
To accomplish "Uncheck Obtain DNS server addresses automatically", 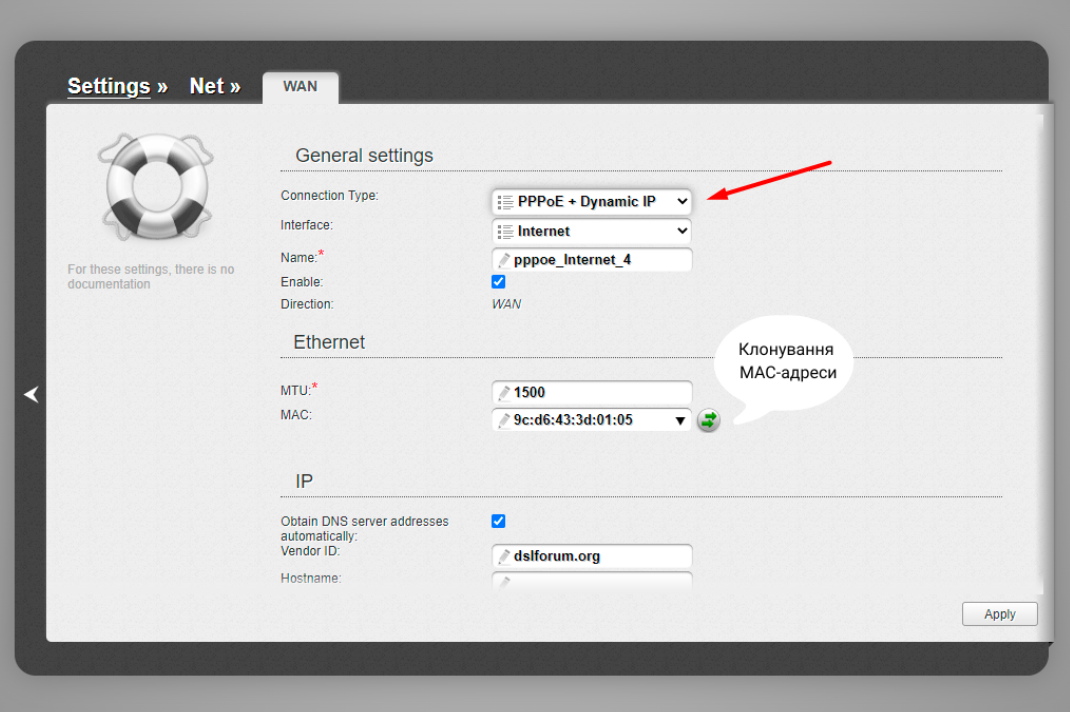I will [x=499, y=521].
